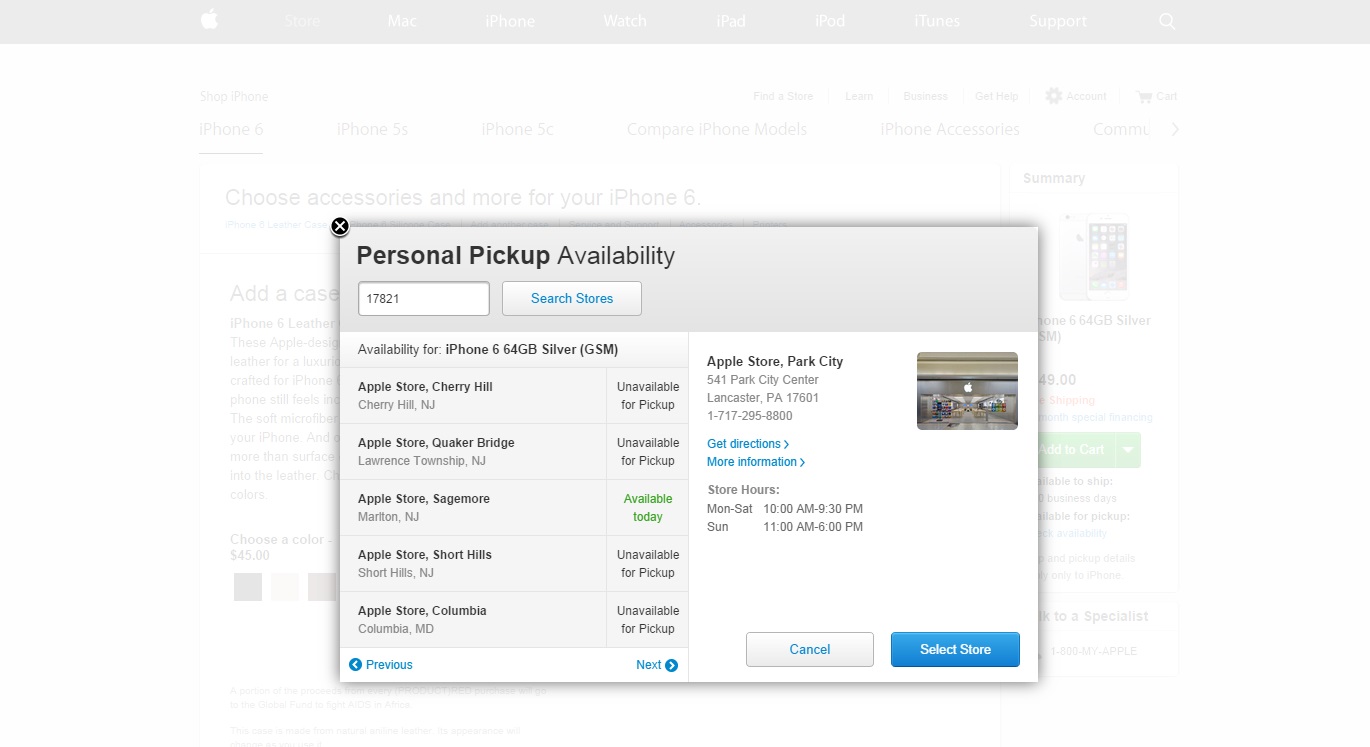
Task: Click the Park City store photo
Action: click(x=967, y=391)
